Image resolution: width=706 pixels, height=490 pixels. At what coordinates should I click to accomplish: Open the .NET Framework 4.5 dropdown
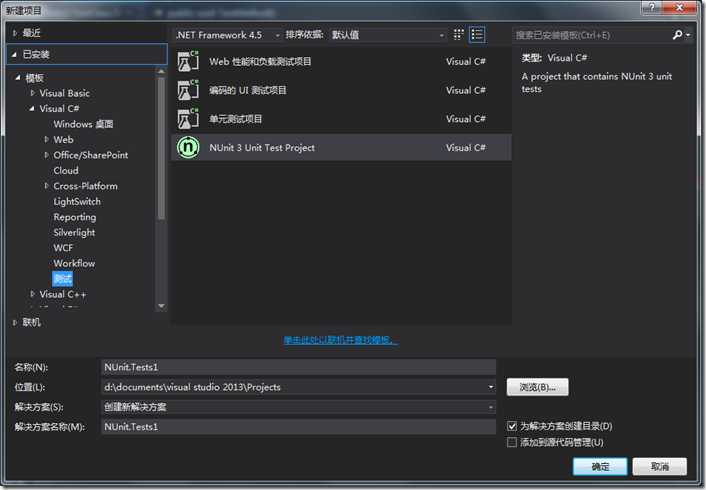228,35
